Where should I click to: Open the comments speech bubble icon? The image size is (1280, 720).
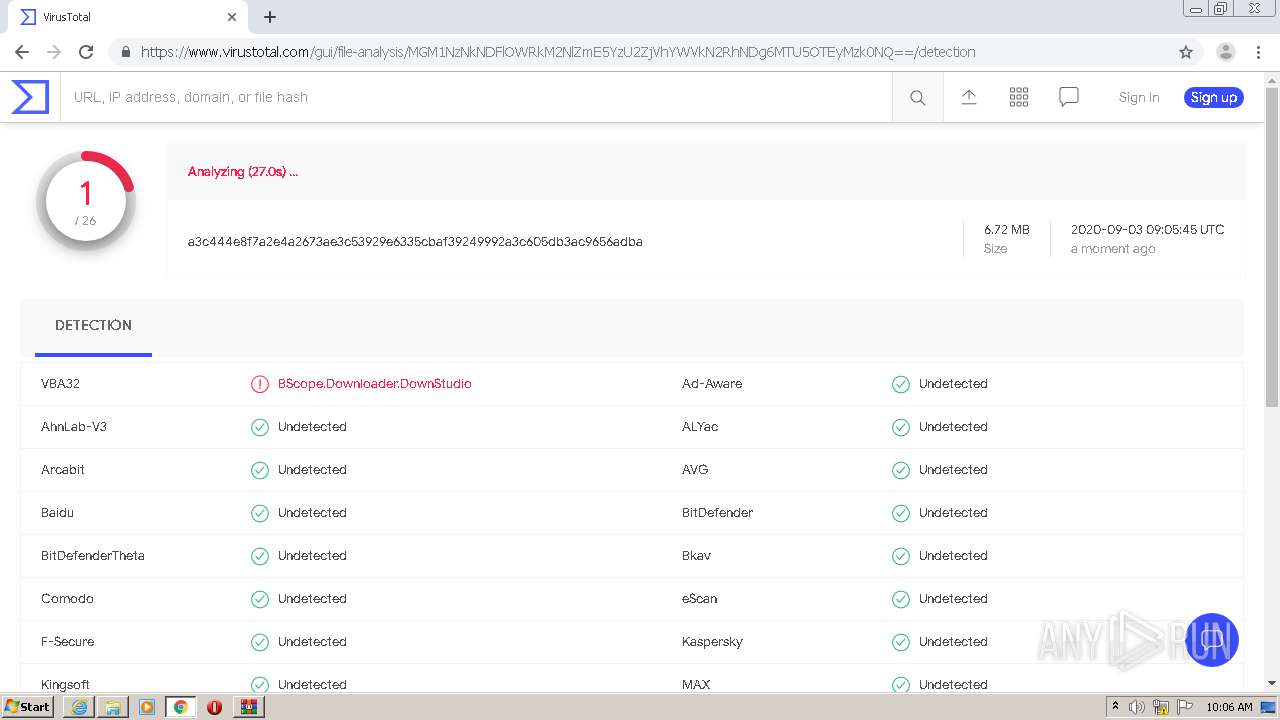[x=1068, y=97]
